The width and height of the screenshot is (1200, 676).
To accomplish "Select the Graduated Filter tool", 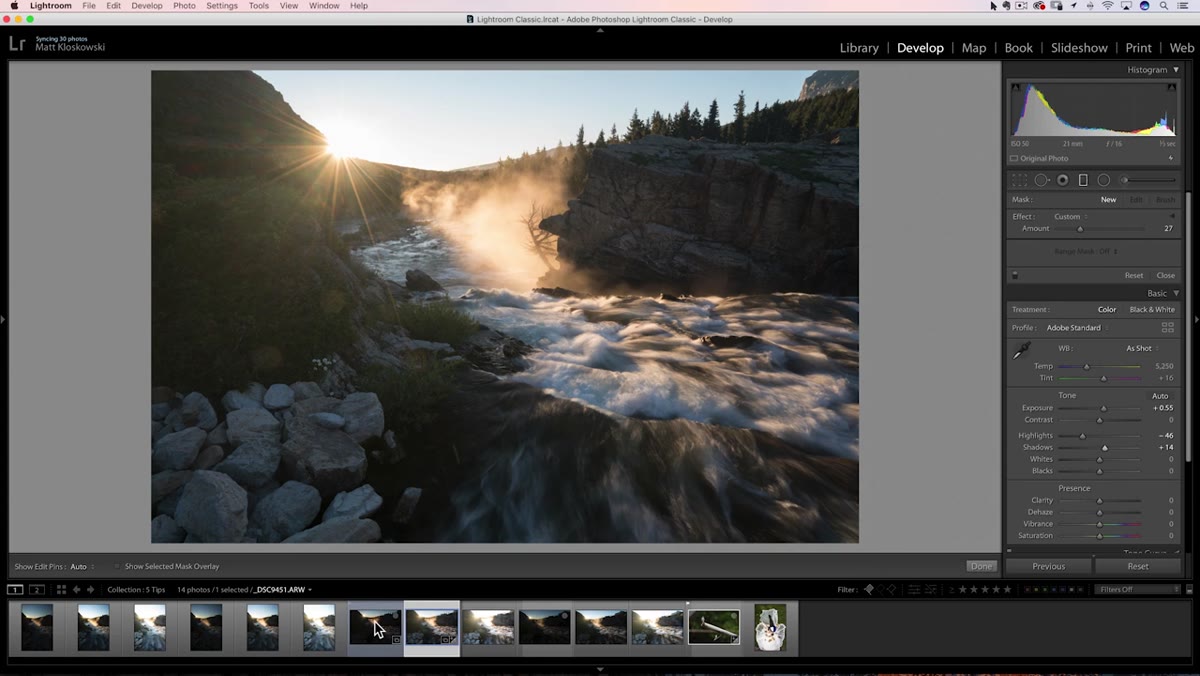I will click(1083, 180).
